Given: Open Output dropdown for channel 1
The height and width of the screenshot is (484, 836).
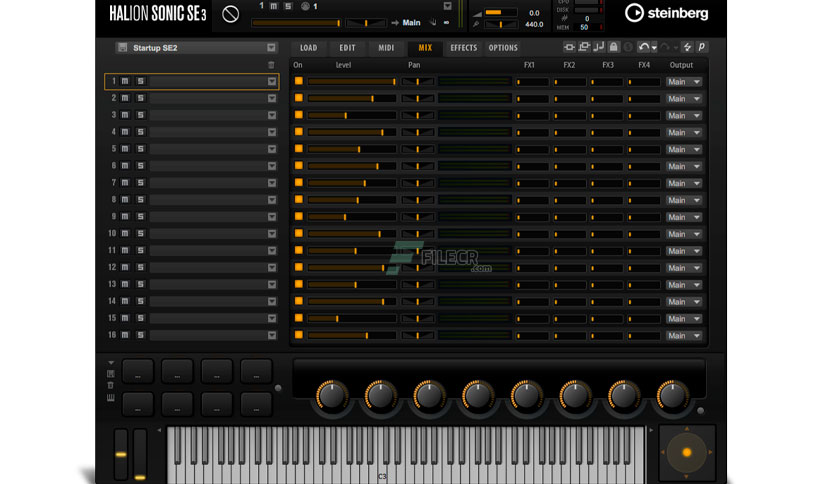Looking at the screenshot, I should click(x=684, y=82).
